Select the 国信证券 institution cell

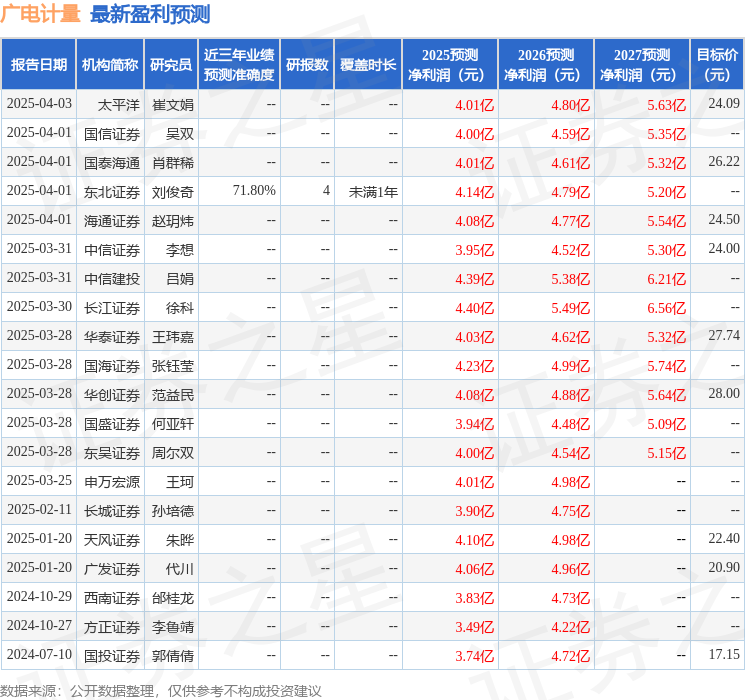[x=112, y=134]
